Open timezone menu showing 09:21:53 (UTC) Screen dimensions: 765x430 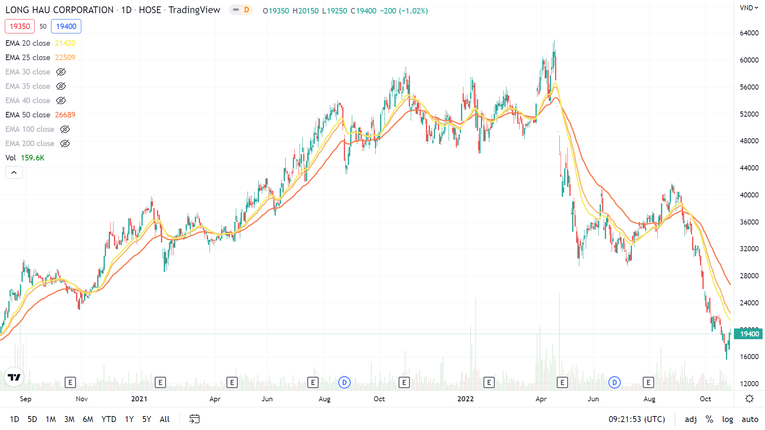636,419
